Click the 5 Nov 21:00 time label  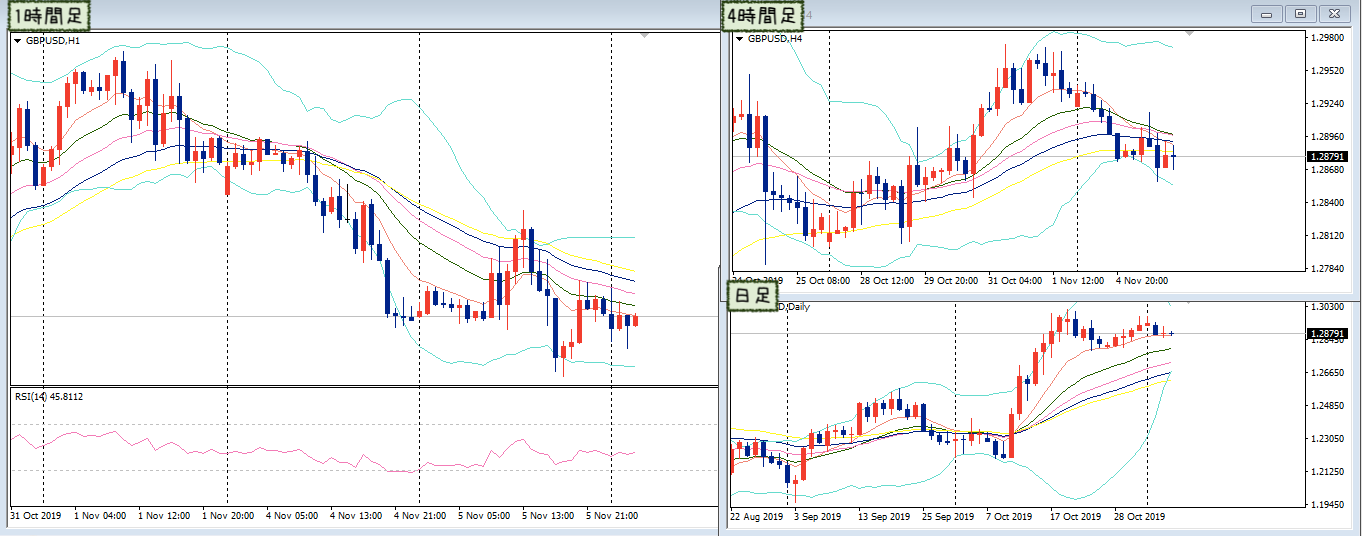point(612,516)
